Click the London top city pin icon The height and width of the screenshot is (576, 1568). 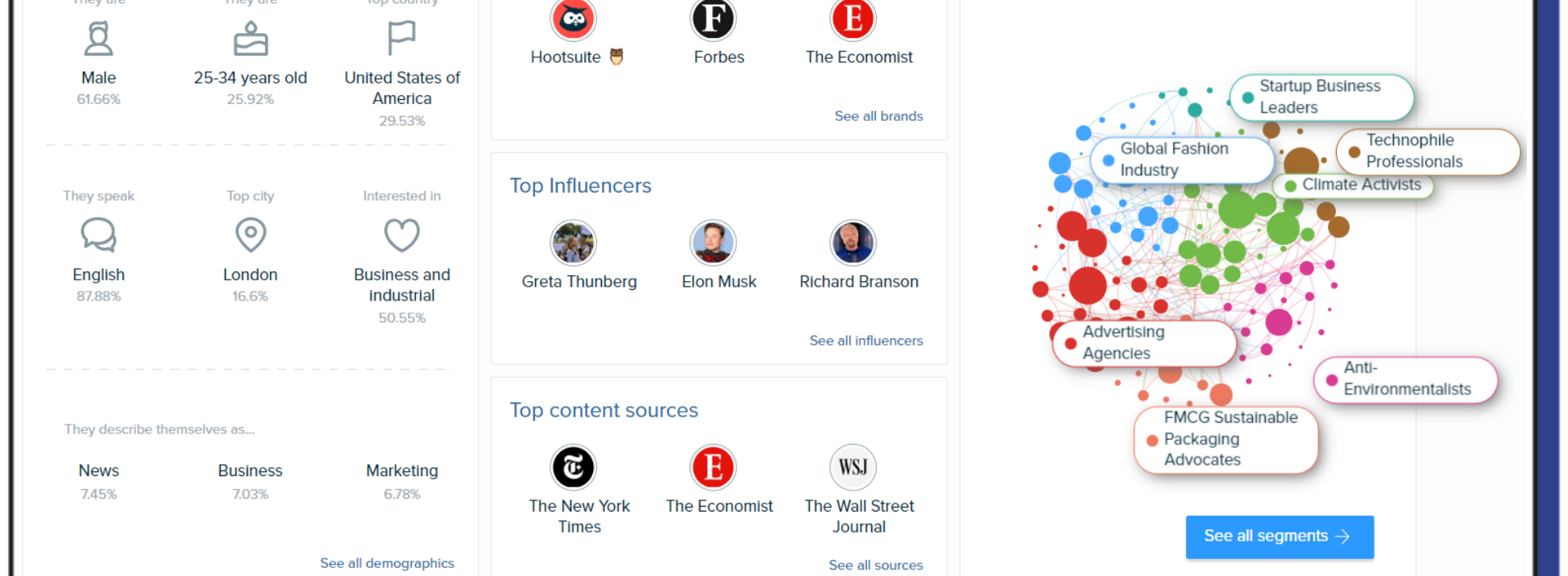click(x=251, y=234)
